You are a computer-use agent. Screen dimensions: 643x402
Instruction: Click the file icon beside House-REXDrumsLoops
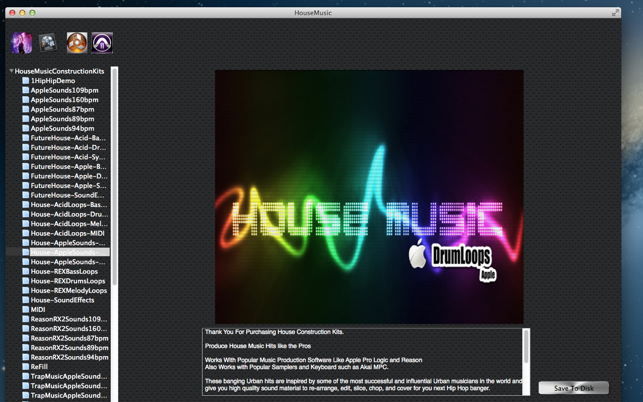point(25,281)
